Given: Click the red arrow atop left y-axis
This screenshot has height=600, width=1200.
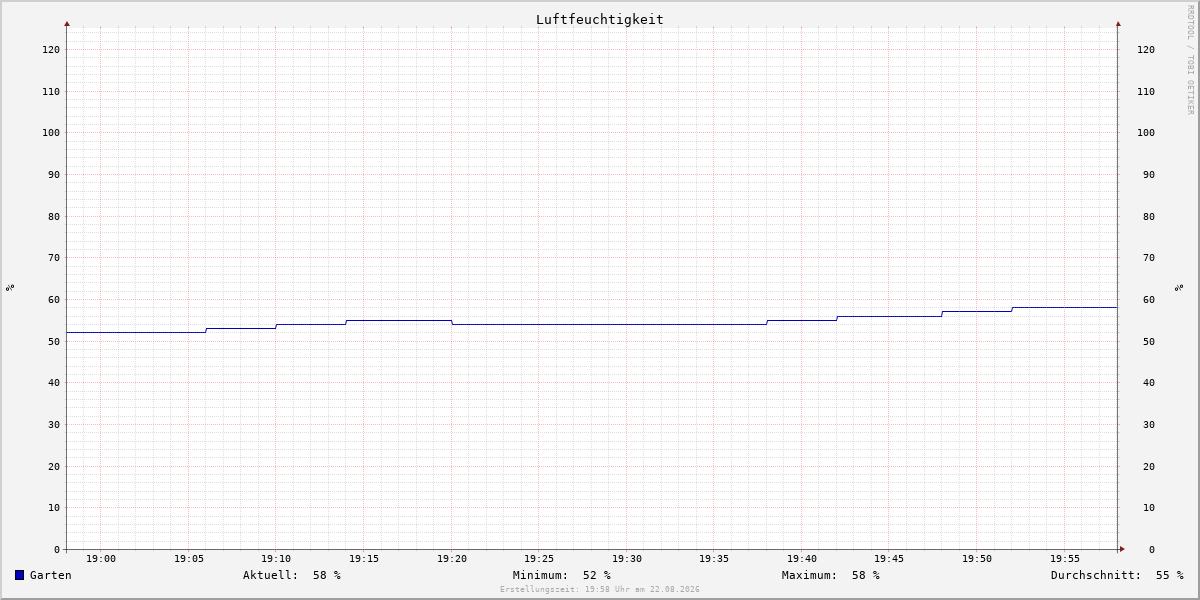Looking at the screenshot, I should pyautogui.click(x=67, y=23).
